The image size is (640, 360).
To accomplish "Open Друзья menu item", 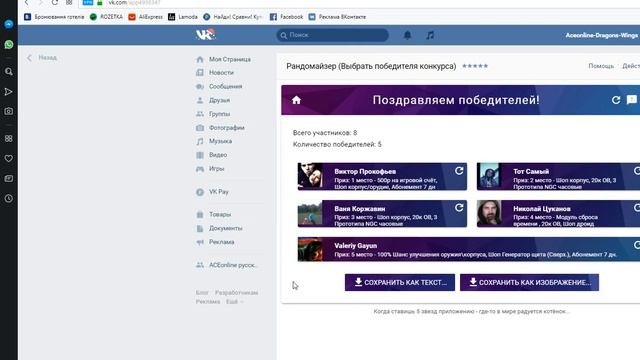I will click(213, 100).
